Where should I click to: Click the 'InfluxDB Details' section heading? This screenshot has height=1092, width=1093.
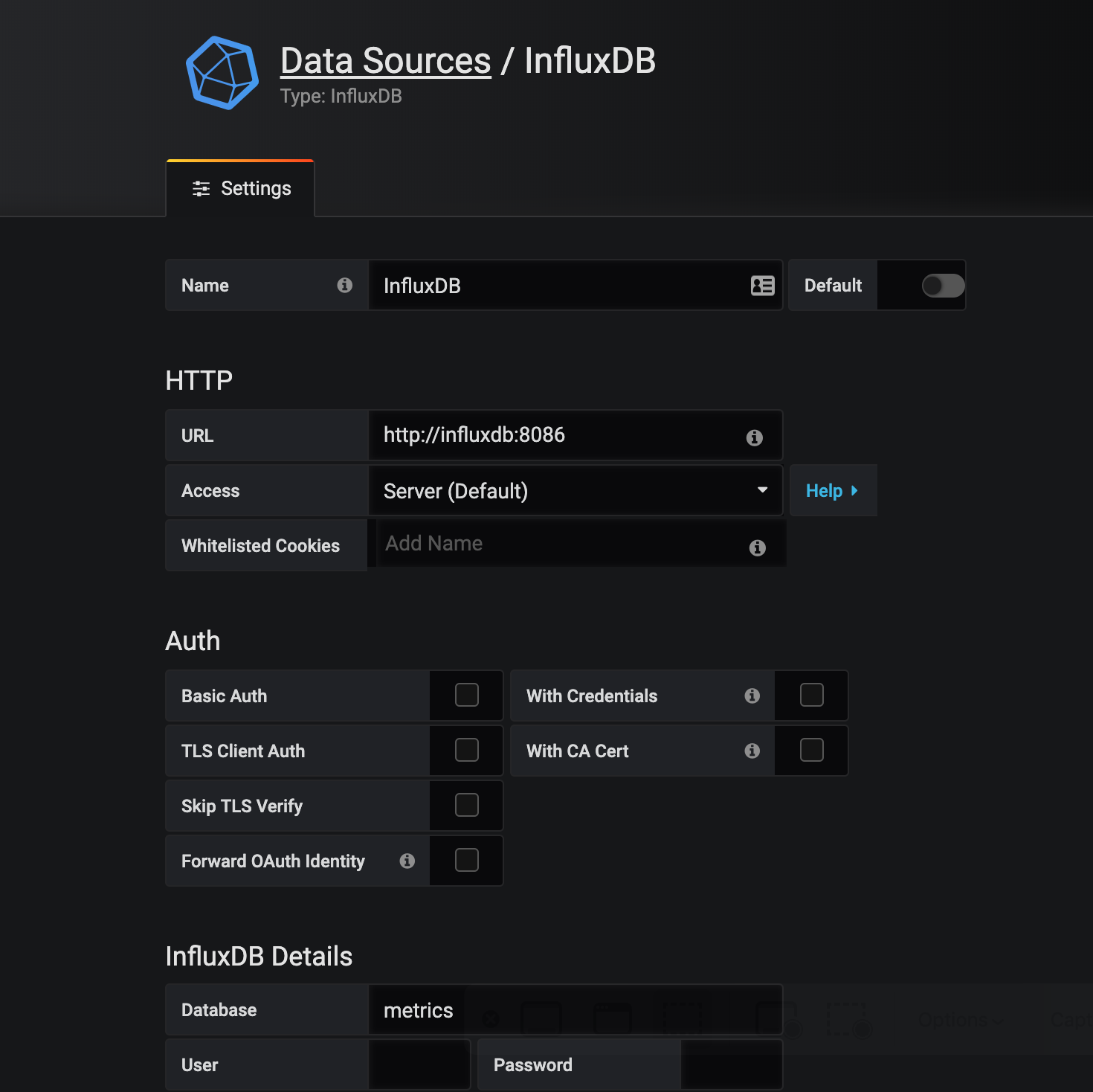pyautogui.click(x=259, y=956)
